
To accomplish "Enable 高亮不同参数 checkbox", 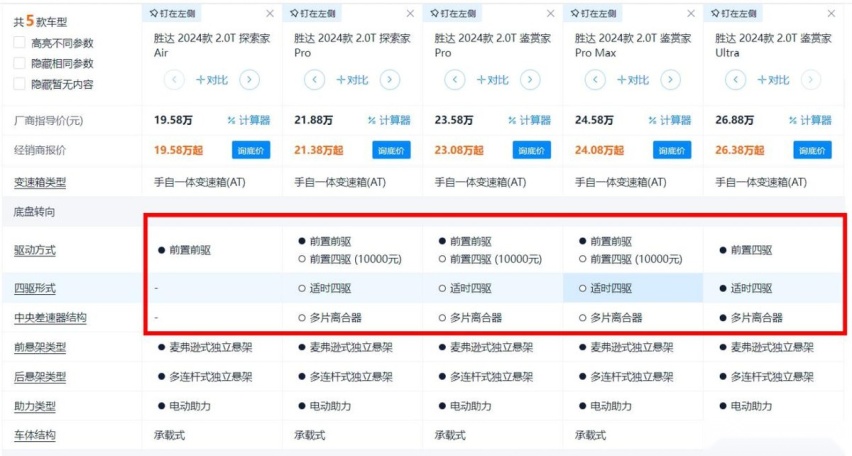I will [x=19, y=42].
